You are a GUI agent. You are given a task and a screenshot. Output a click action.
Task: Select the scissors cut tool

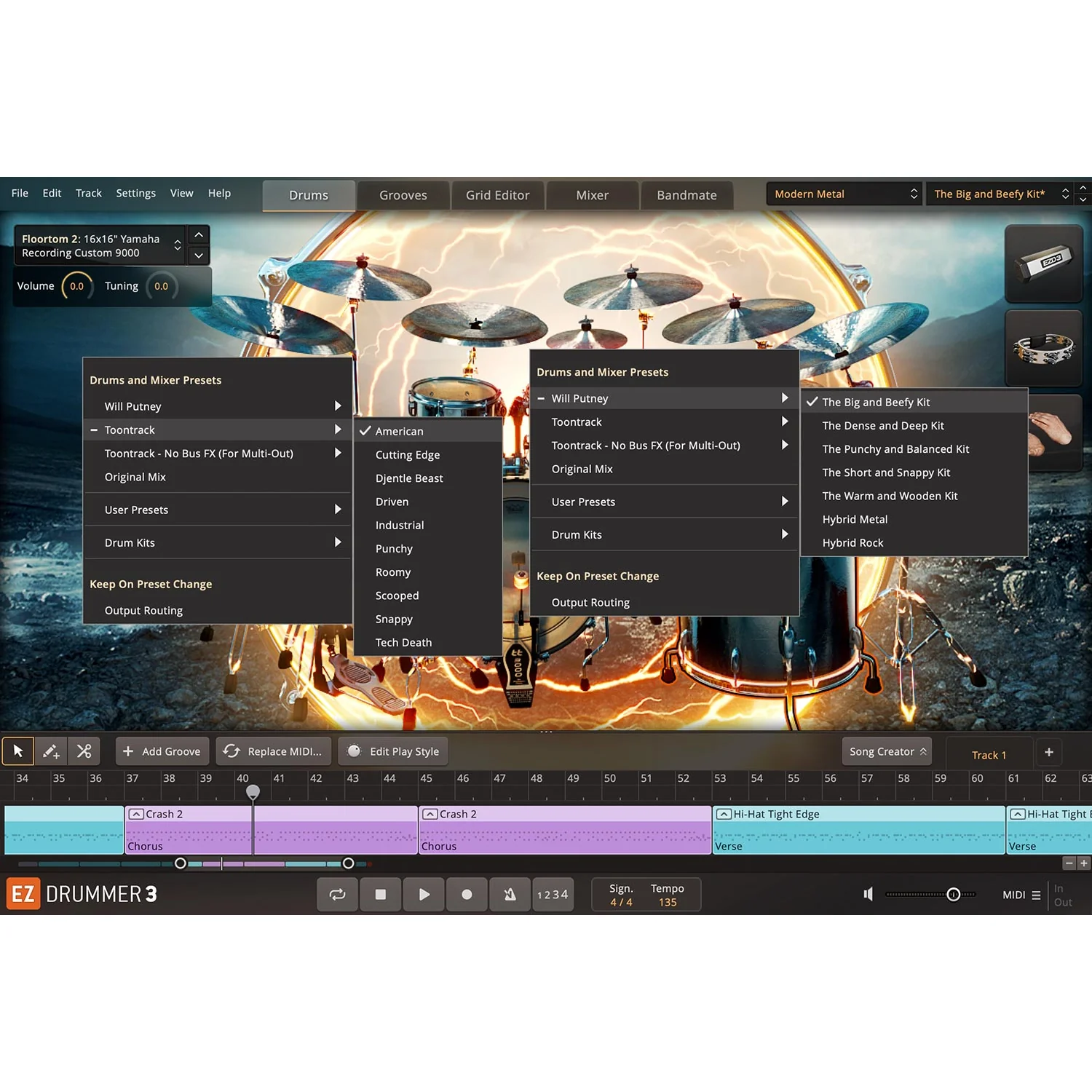tap(84, 751)
